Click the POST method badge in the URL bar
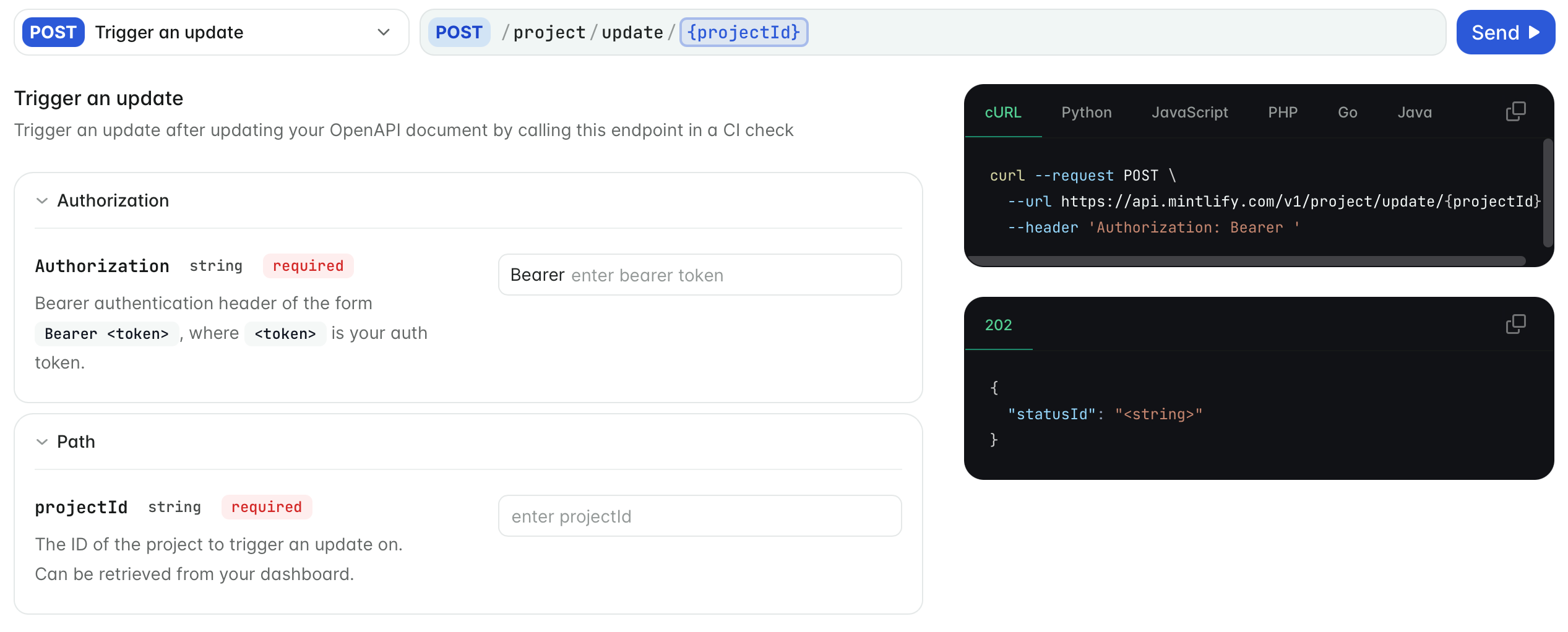This screenshot has height=632, width=1568. [x=459, y=32]
